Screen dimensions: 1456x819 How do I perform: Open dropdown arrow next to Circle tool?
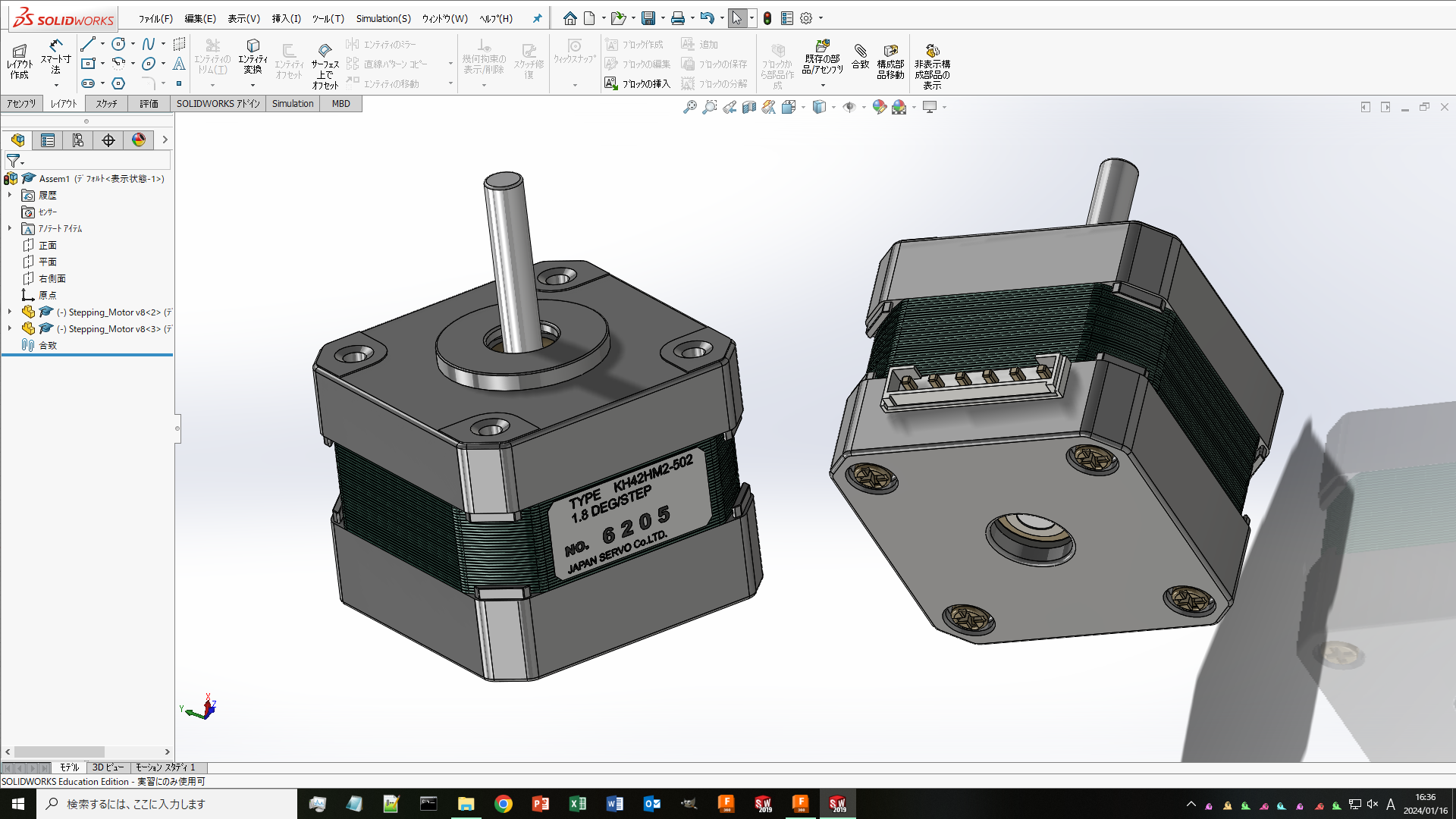pos(133,44)
